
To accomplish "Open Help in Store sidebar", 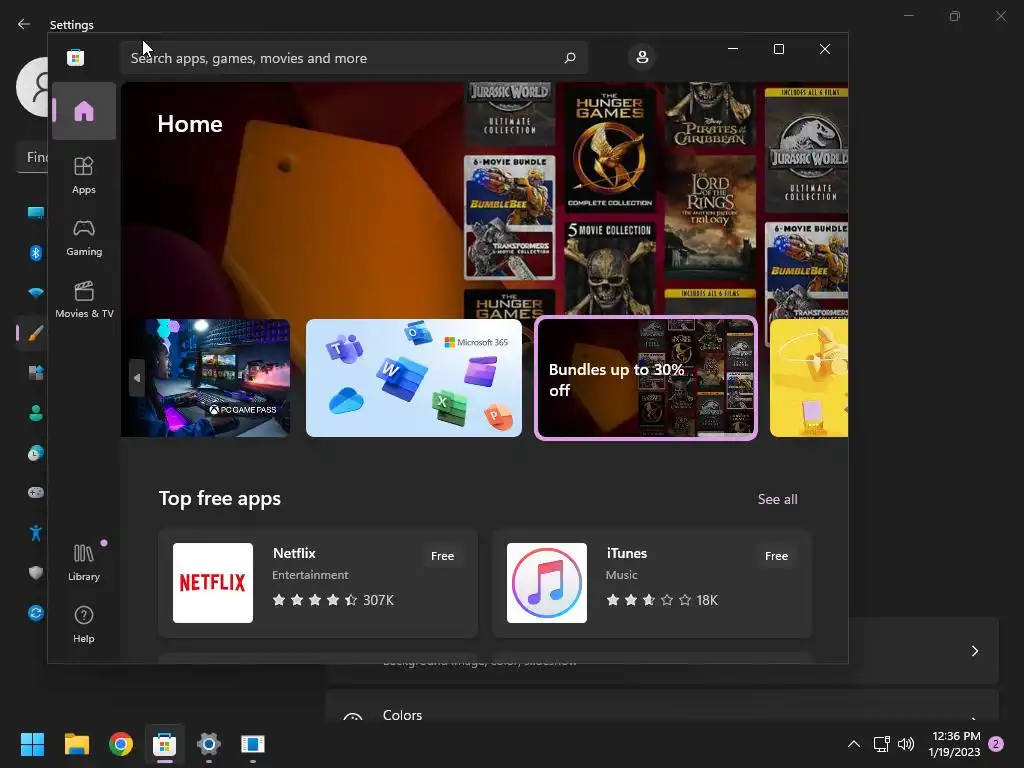I will [84, 624].
